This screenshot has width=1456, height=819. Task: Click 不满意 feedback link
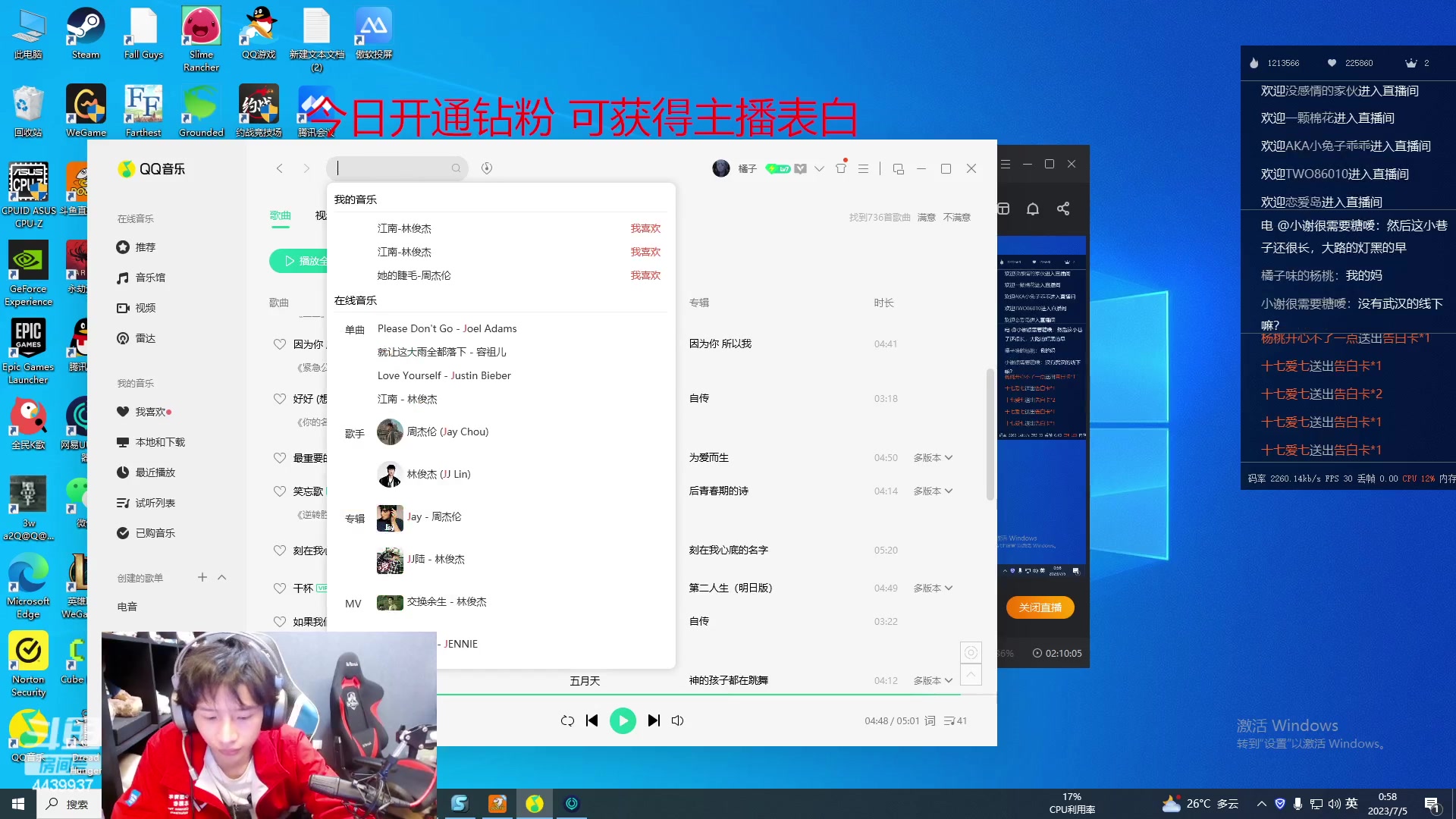956,217
